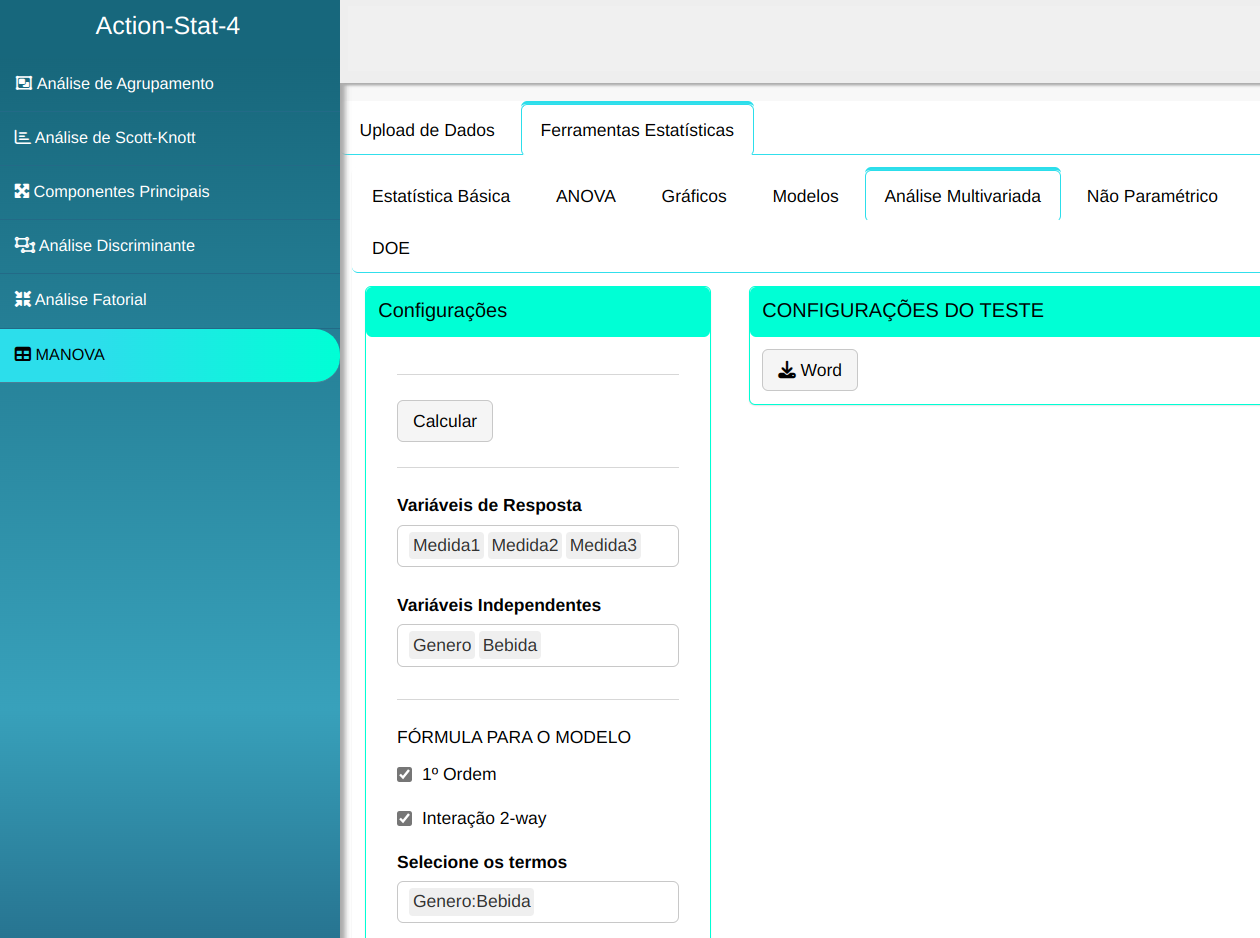
Task: Click the Análise Discriminante icon
Action: [24, 245]
